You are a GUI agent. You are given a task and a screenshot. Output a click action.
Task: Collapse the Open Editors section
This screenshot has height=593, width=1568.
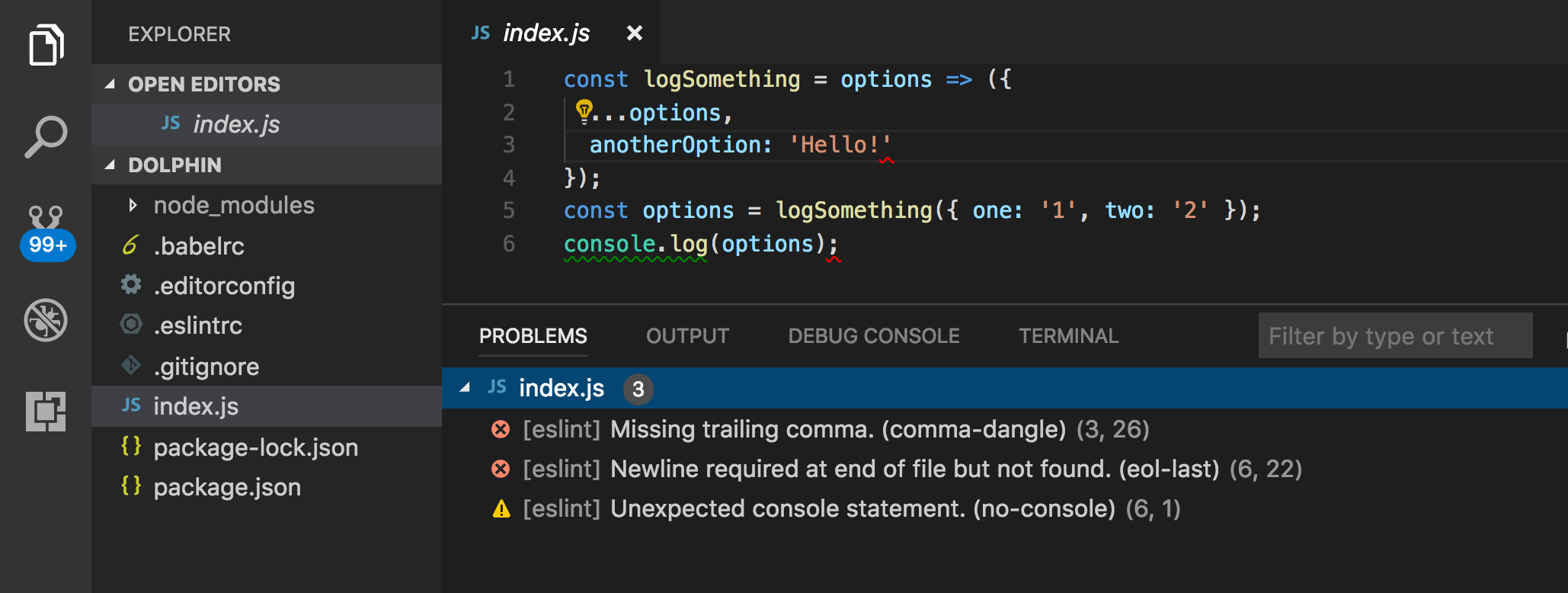point(110,84)
